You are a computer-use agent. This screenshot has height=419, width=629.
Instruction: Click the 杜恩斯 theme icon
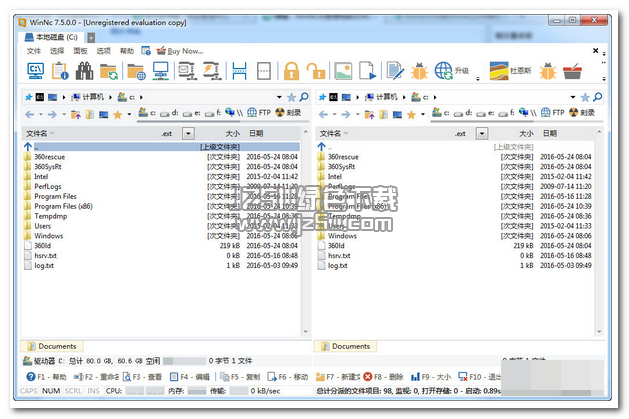pos(510,71)
